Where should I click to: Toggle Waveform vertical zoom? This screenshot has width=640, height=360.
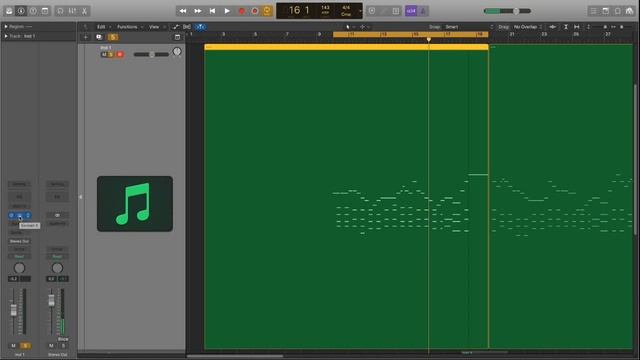pyautogui.click(x=552, y=27)
